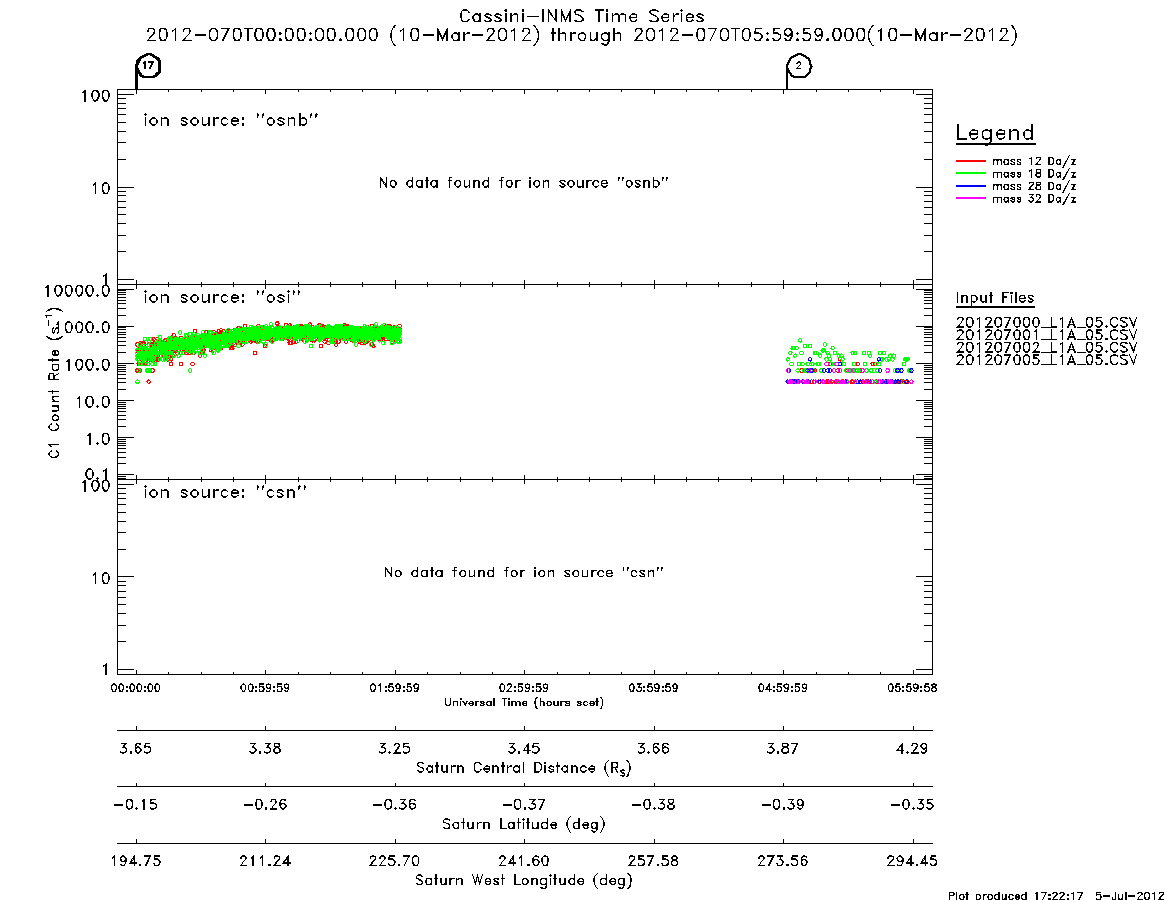The image size is (1165, 900).
Task: Select input file 201207000_L1A_05.CSV
Action: [1046, 323]
